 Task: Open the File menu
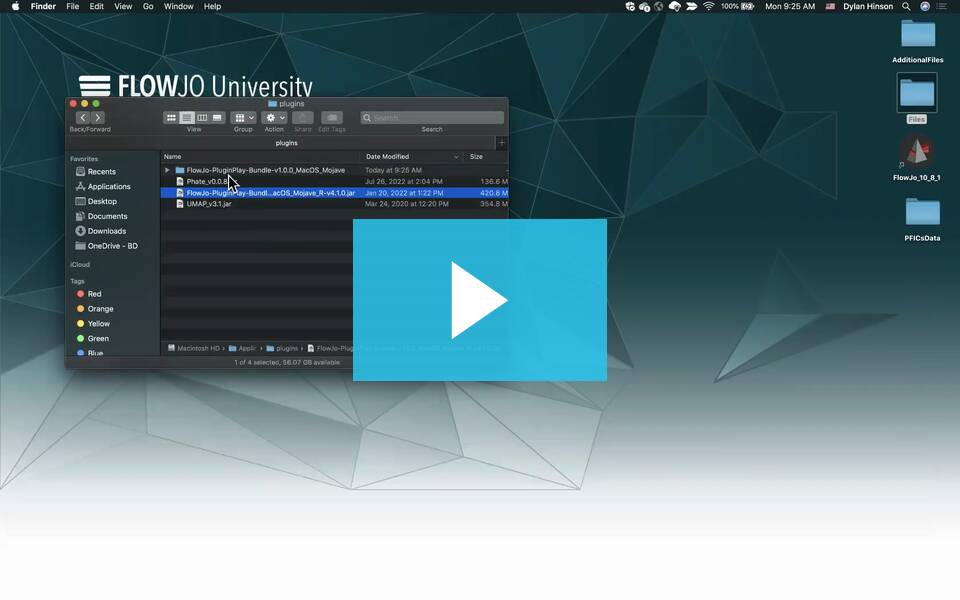click(72, 6)
